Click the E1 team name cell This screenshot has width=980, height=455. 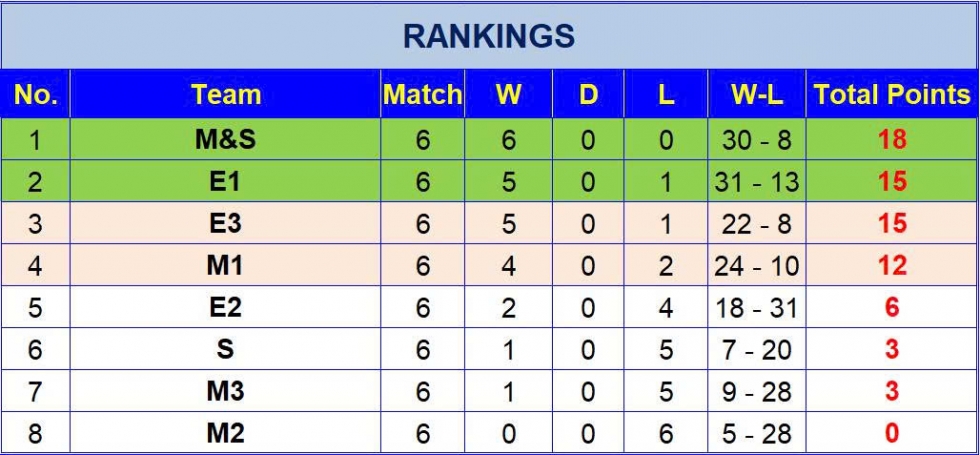point(226,182)
